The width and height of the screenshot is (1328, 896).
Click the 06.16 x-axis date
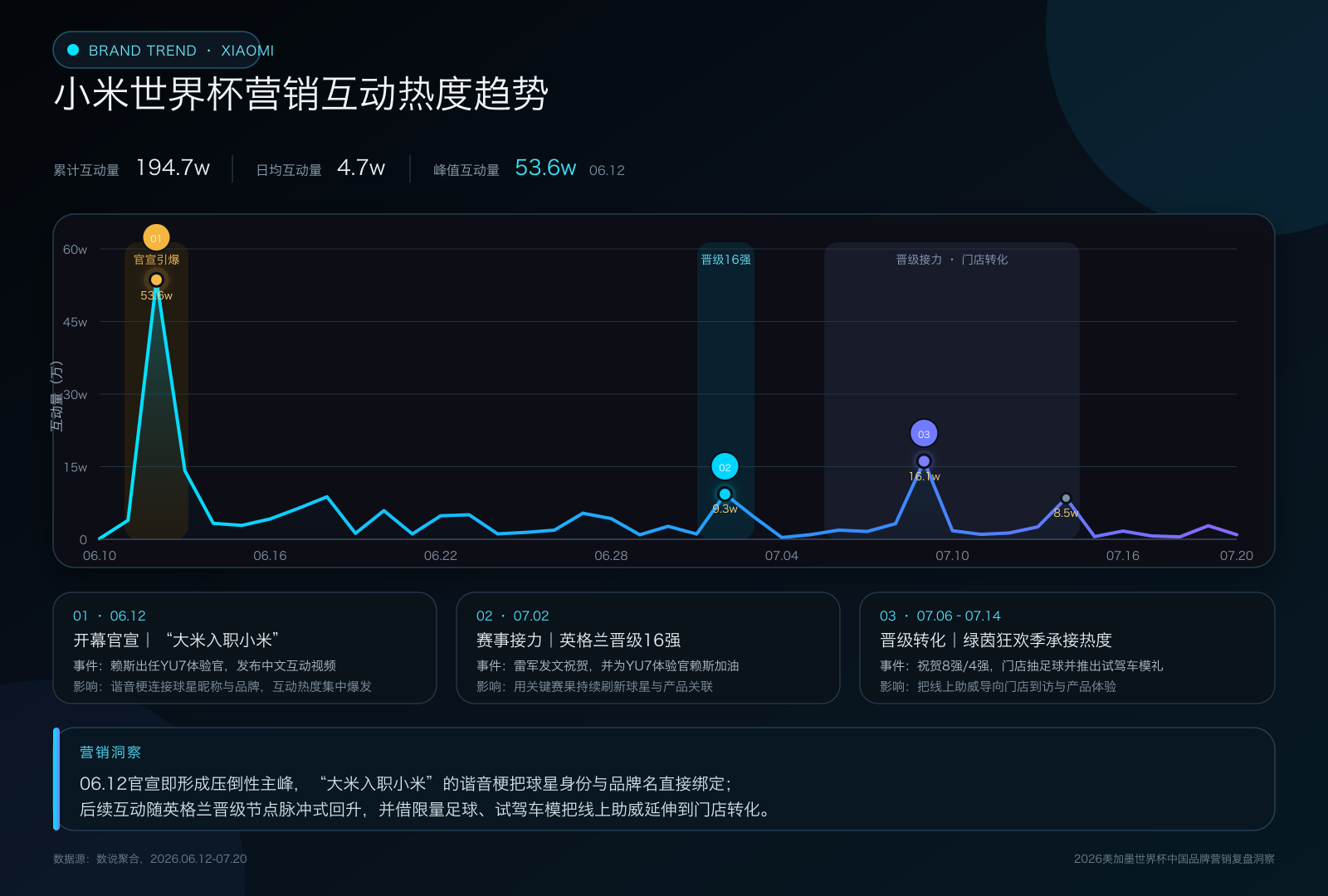pyautogui.click(x=270, y=556)
